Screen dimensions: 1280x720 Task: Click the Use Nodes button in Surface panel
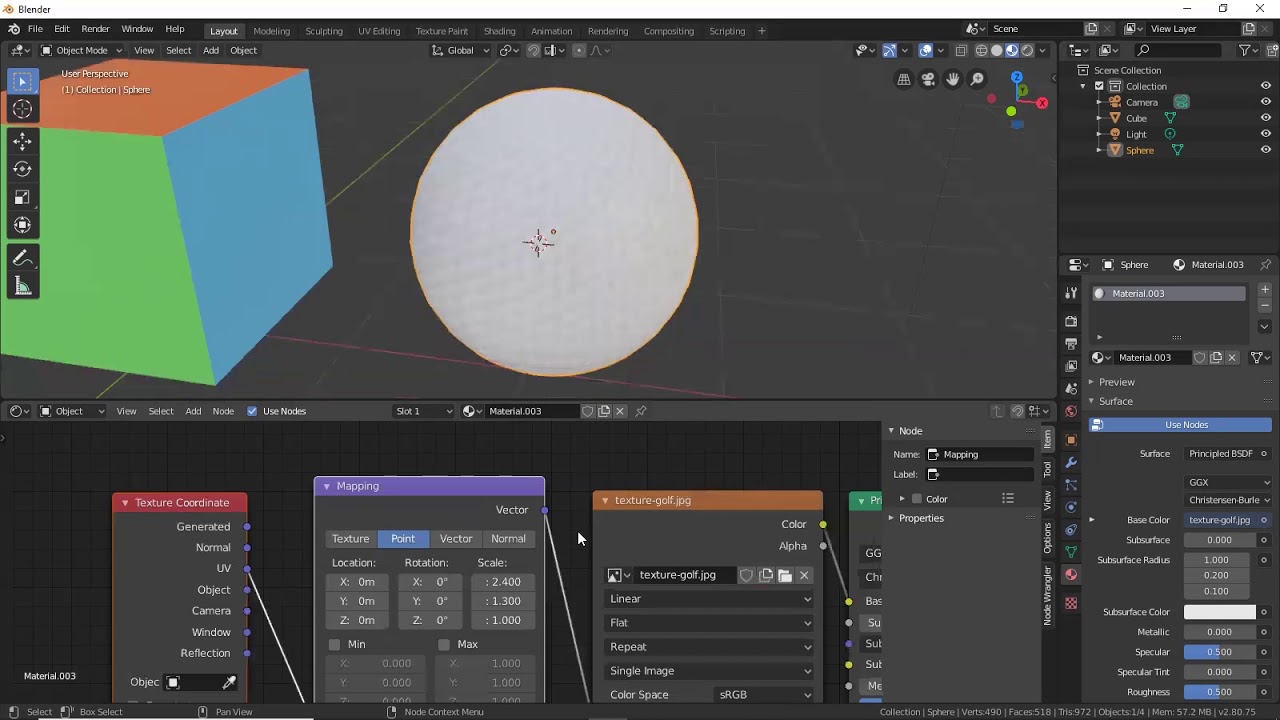pos(1180,425)
